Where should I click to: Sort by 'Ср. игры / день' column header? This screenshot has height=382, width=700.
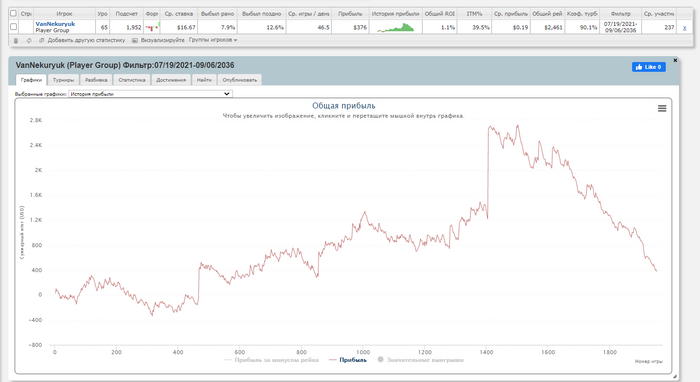(x=308, y=14)
